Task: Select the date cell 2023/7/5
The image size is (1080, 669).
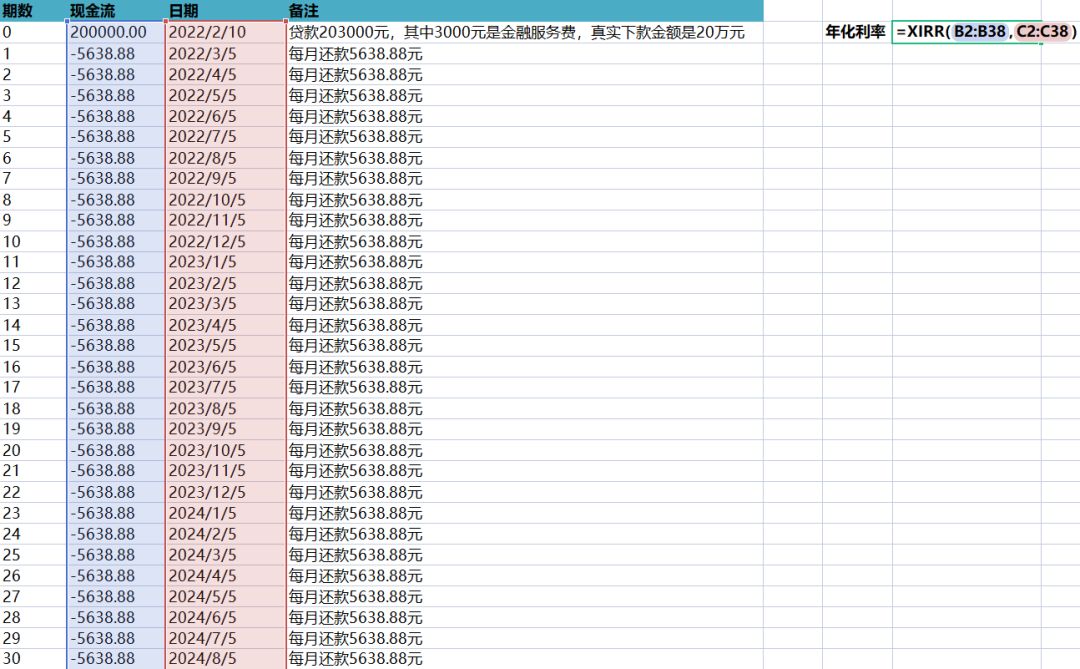Action: click(226, 387)
